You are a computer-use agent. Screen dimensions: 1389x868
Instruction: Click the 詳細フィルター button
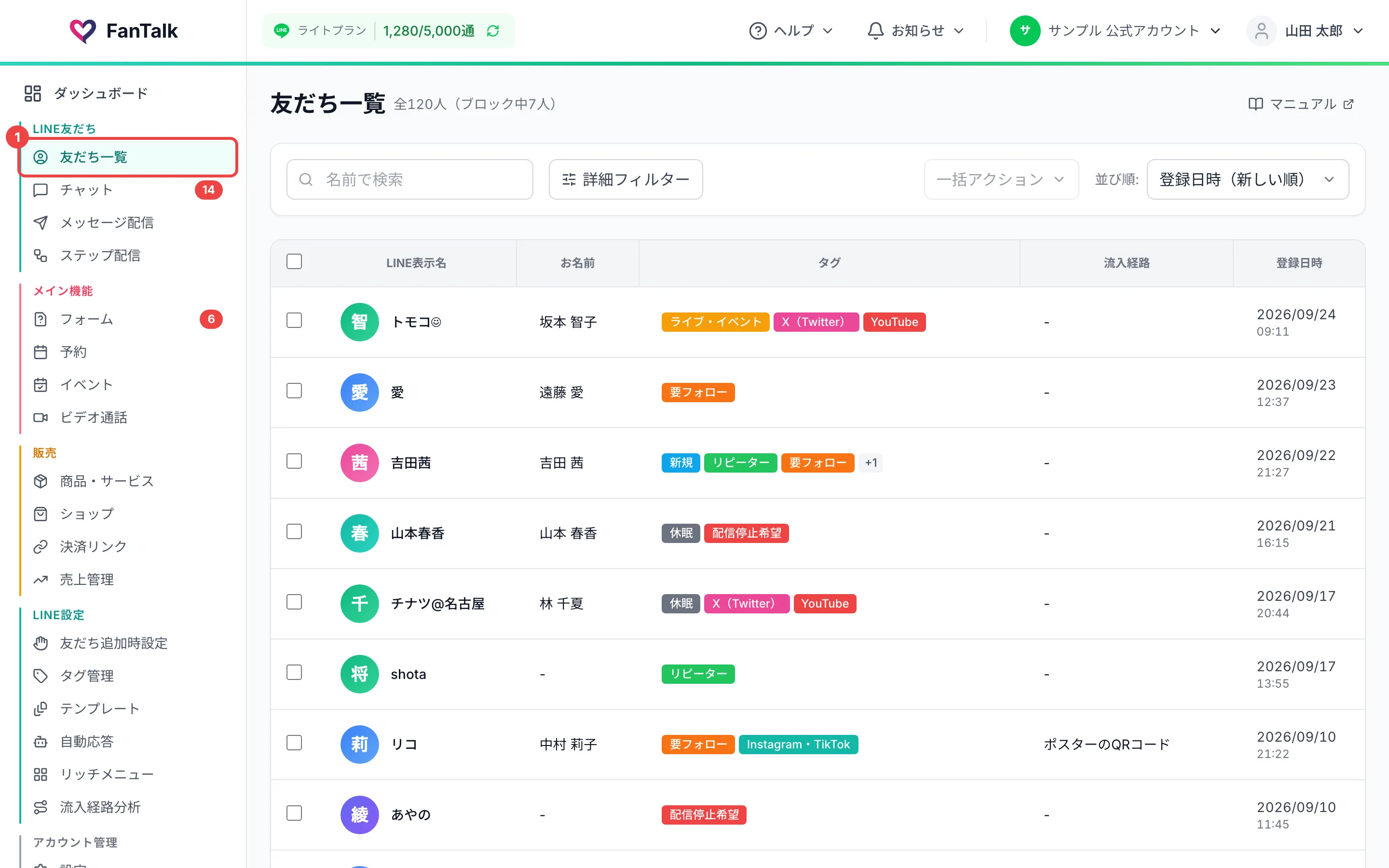pyautogui.click(x=626, y=180)
